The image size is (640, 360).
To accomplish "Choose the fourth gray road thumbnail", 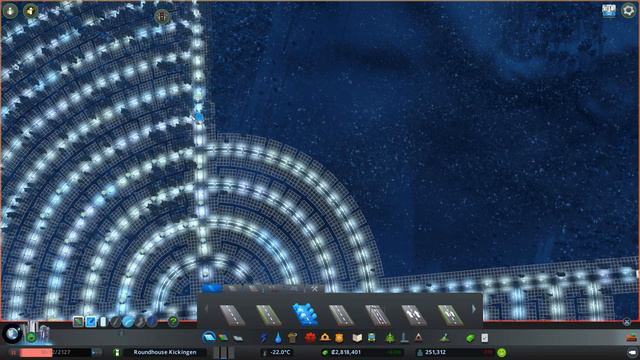I will pos(341,315).
